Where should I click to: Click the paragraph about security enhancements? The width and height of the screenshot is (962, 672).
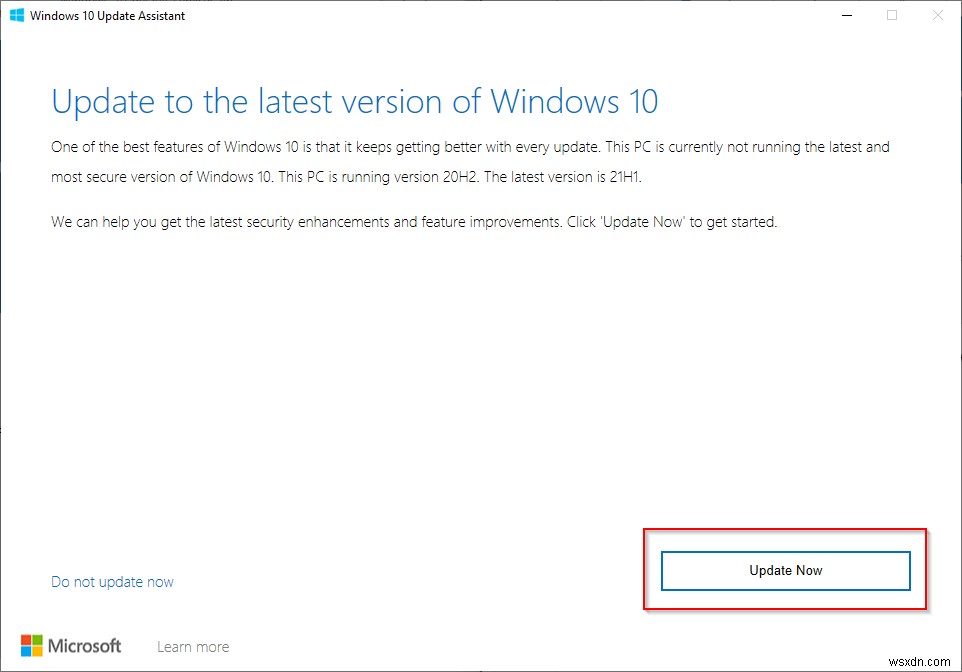(413, 221)
